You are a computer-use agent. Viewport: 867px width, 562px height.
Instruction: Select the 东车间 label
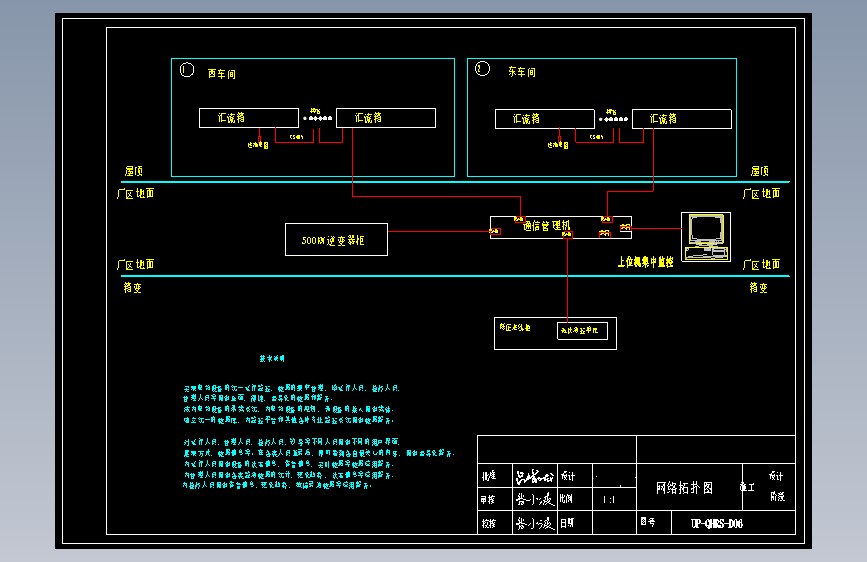click(x=522, y=72)
